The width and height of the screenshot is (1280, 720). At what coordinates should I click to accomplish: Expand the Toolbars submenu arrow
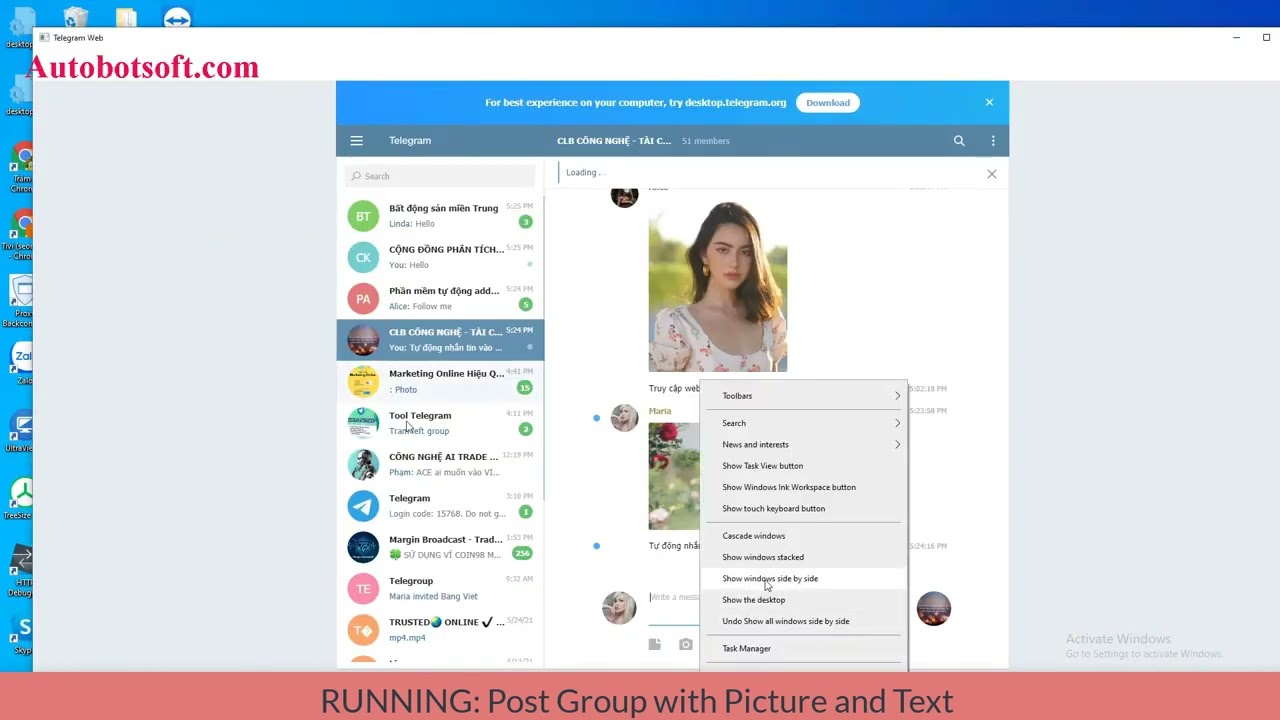(897, 396)
